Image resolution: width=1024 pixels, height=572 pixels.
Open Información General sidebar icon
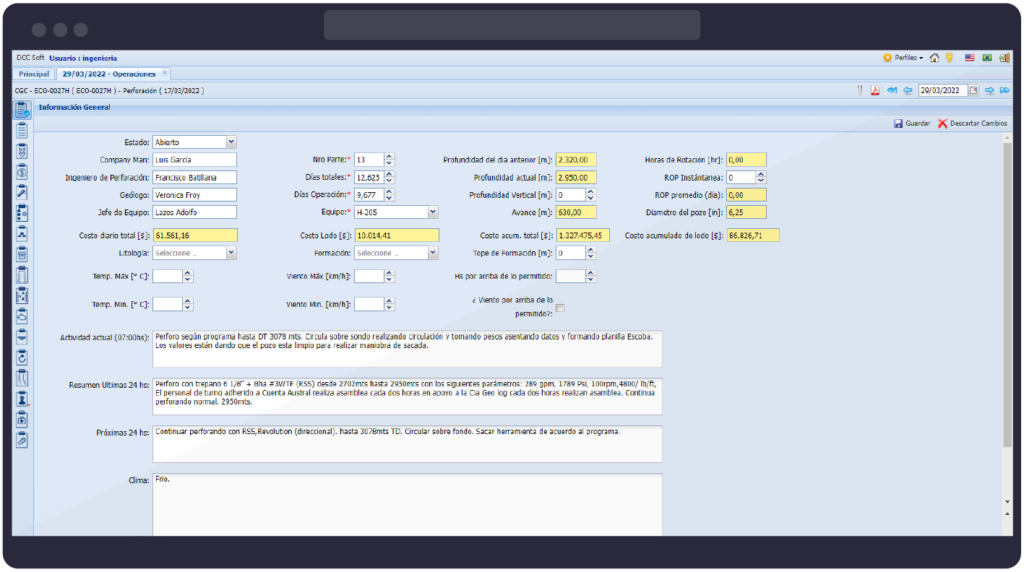click(x=22, y=110)
